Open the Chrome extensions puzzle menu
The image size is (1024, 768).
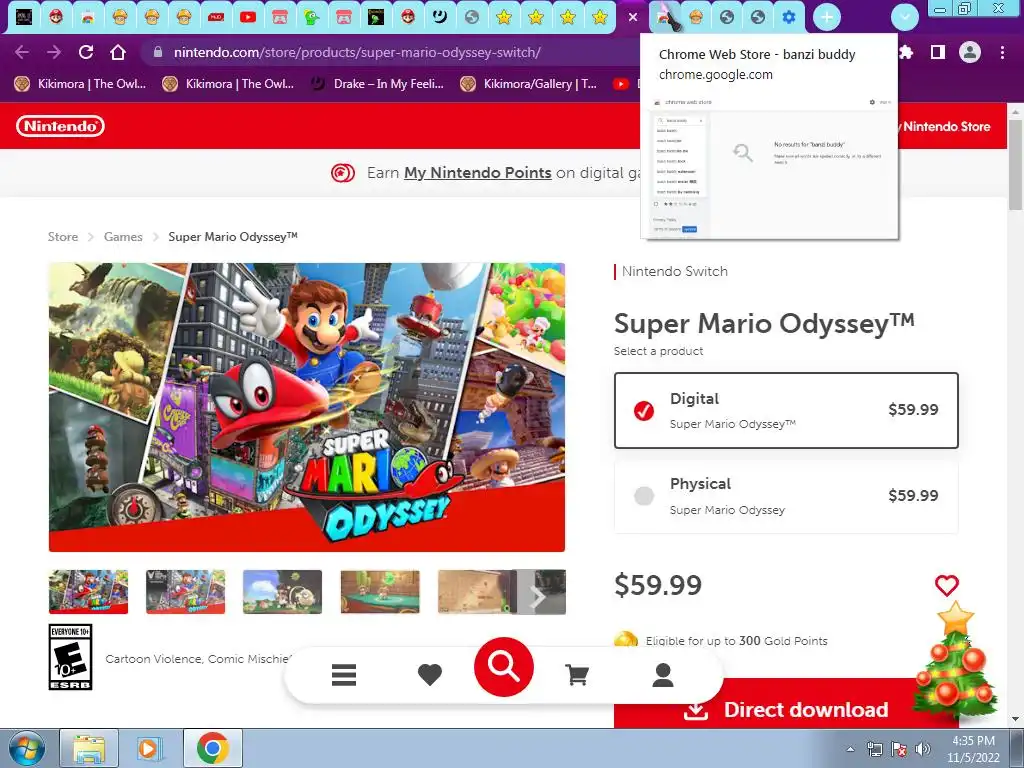coord(906,52)
